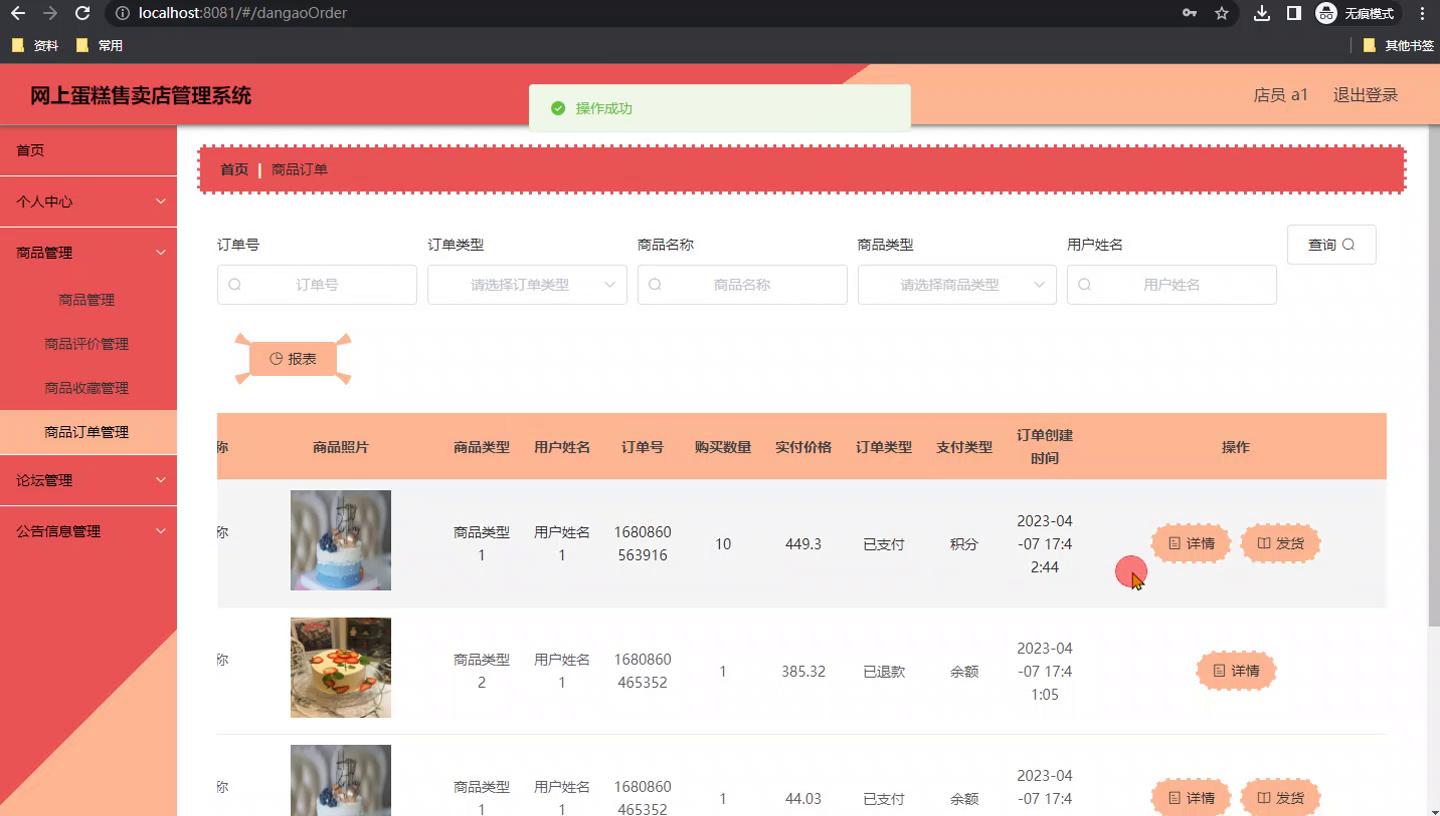Toggle the browser side panel icon
The width and height of the screenshot is (1440, 816).
click(1294, 14)
